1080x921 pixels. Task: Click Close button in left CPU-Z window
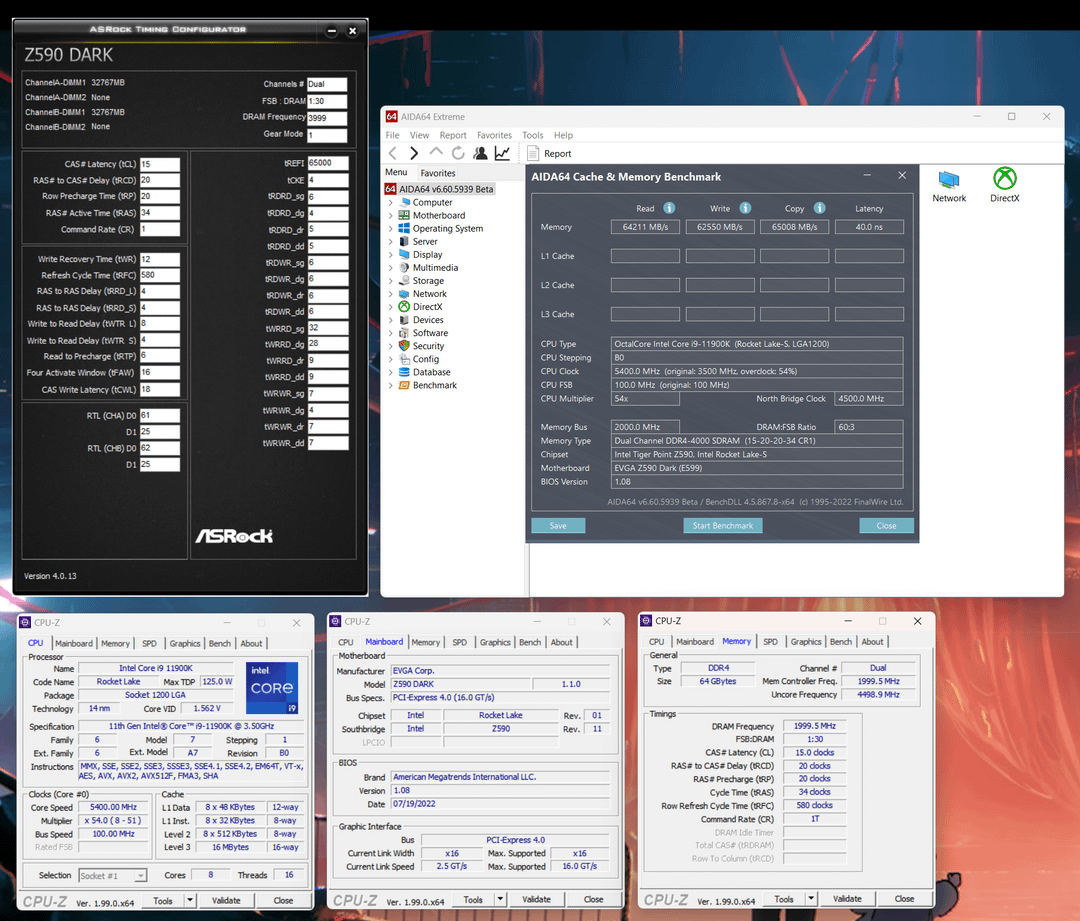coord(283,900)
